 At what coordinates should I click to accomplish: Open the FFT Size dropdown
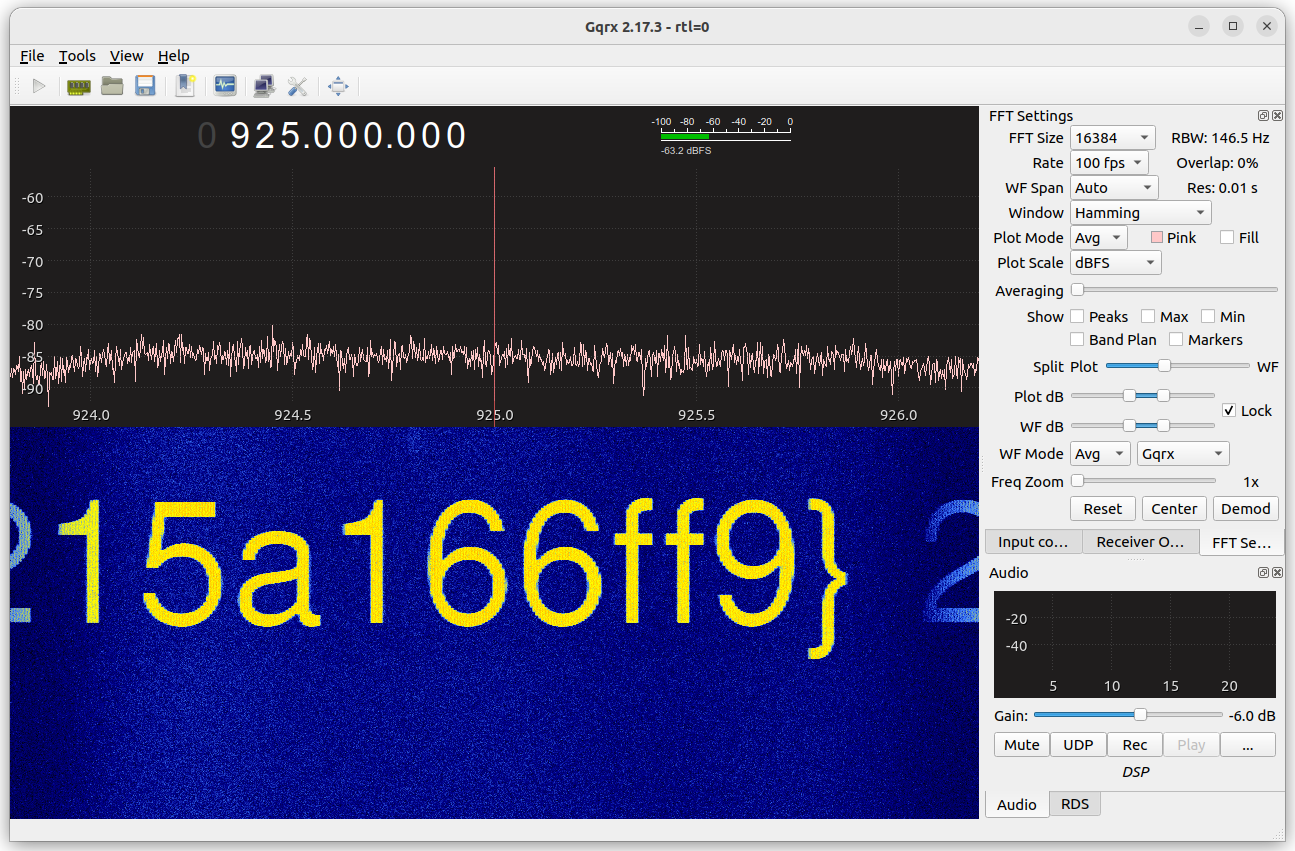1112,137
